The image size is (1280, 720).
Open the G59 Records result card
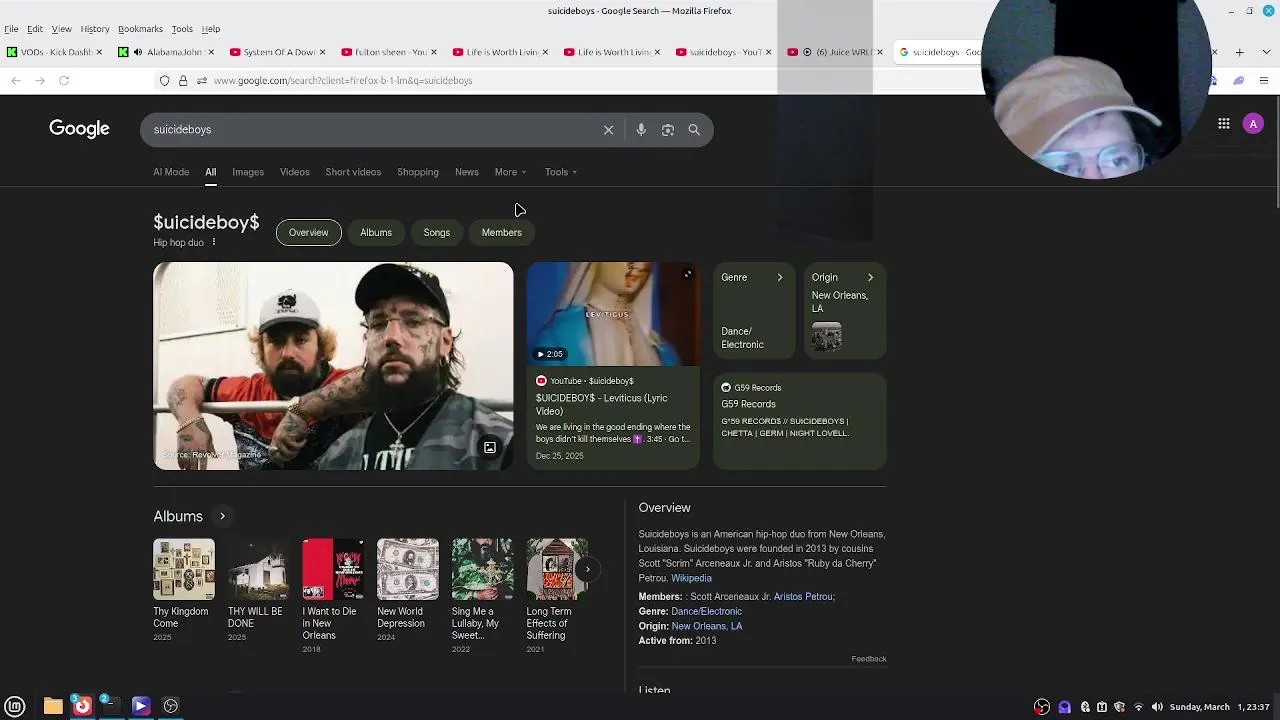click(800, 421)
